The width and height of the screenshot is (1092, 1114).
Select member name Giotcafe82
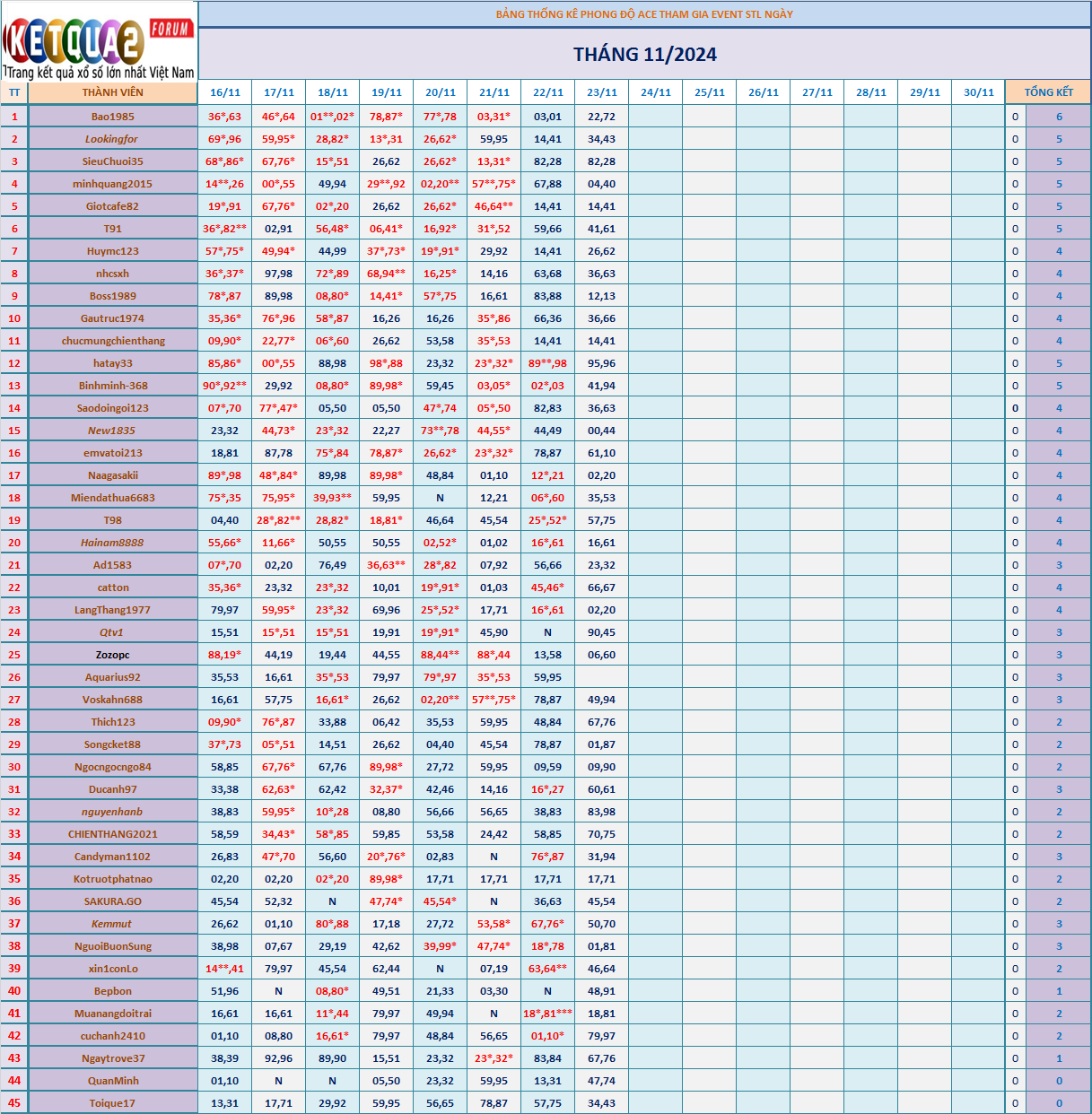coord(113,206)
